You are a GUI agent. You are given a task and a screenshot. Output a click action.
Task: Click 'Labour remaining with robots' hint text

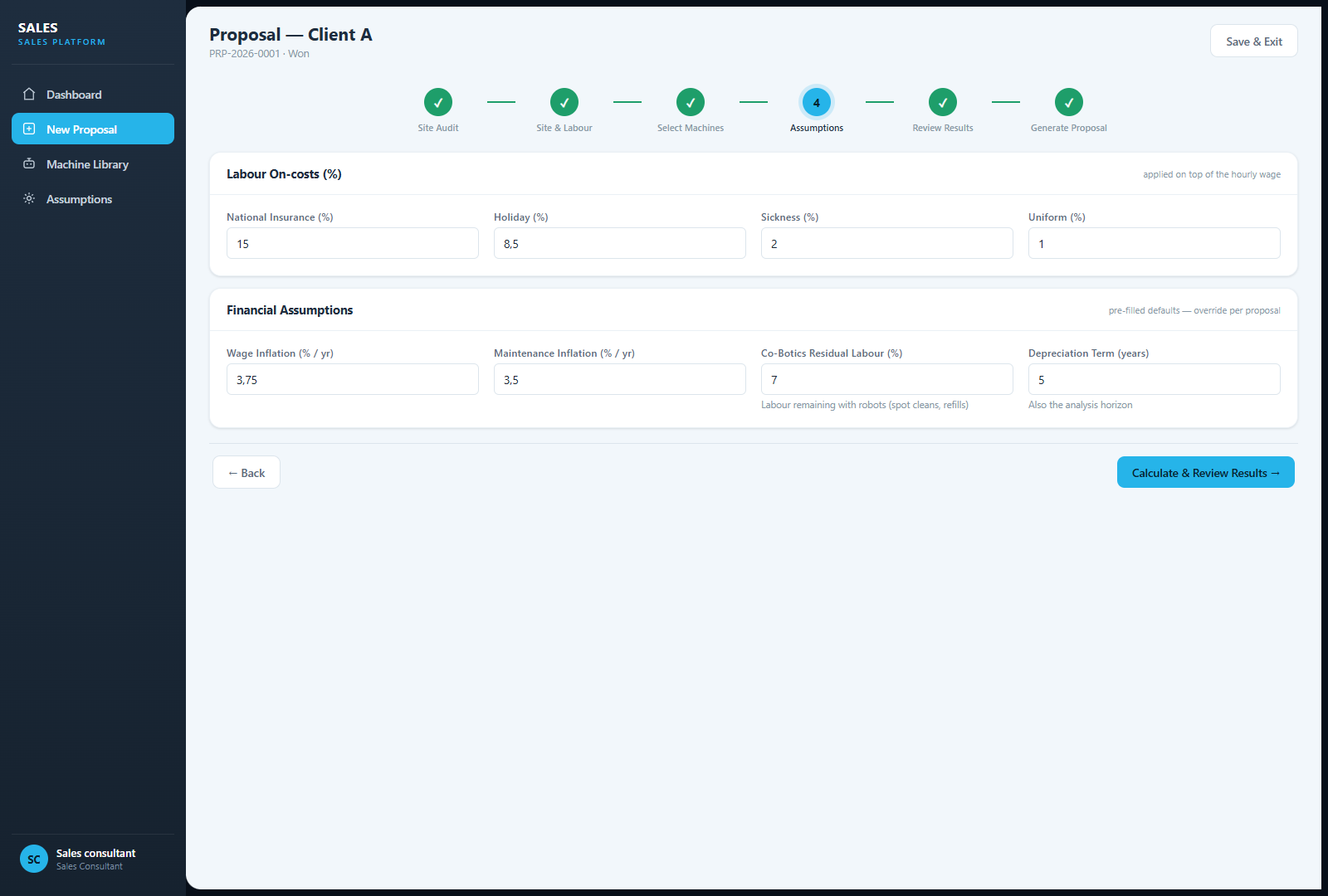click(x=865, y=405)
